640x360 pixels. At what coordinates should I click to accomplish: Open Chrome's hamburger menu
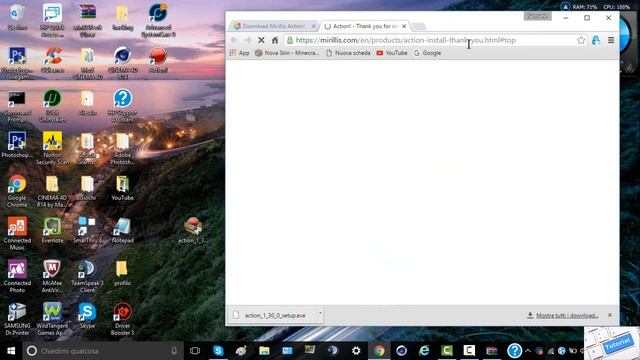611,40
